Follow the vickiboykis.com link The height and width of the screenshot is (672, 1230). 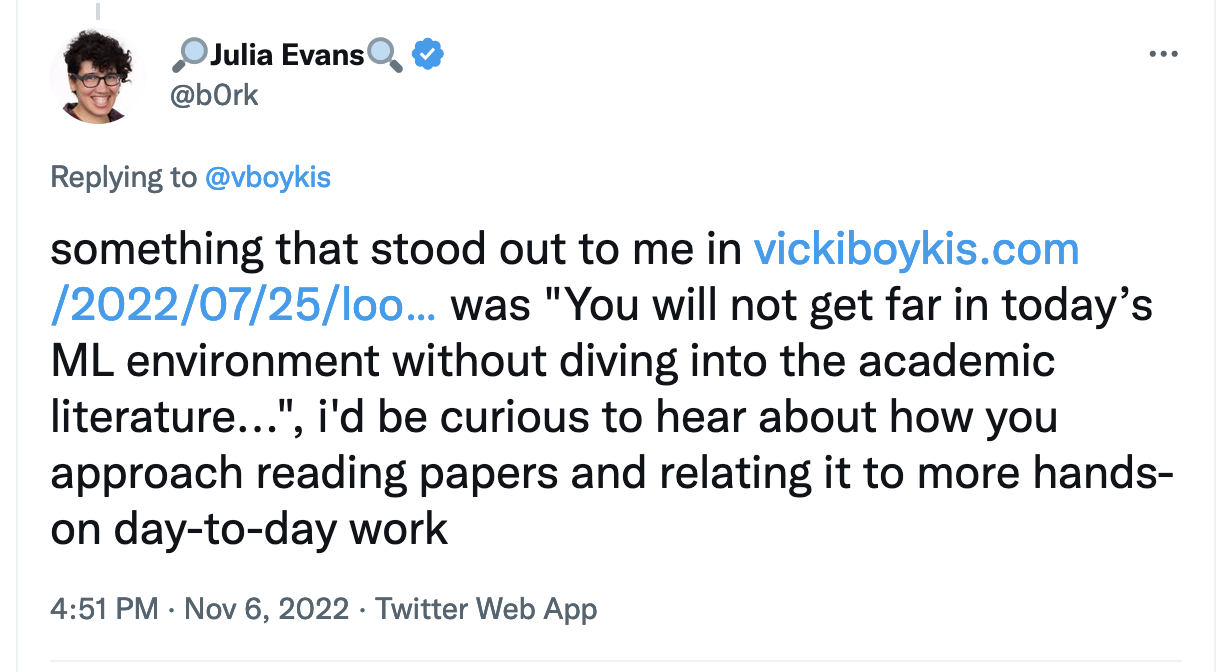(916, 249)
